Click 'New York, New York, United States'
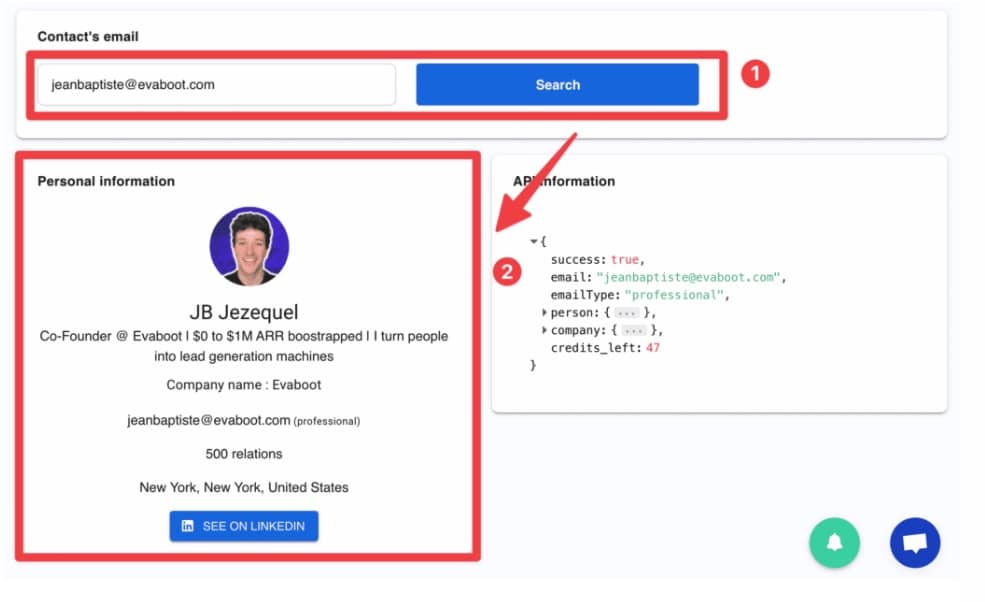985x602 pixels. coord(244,488)
